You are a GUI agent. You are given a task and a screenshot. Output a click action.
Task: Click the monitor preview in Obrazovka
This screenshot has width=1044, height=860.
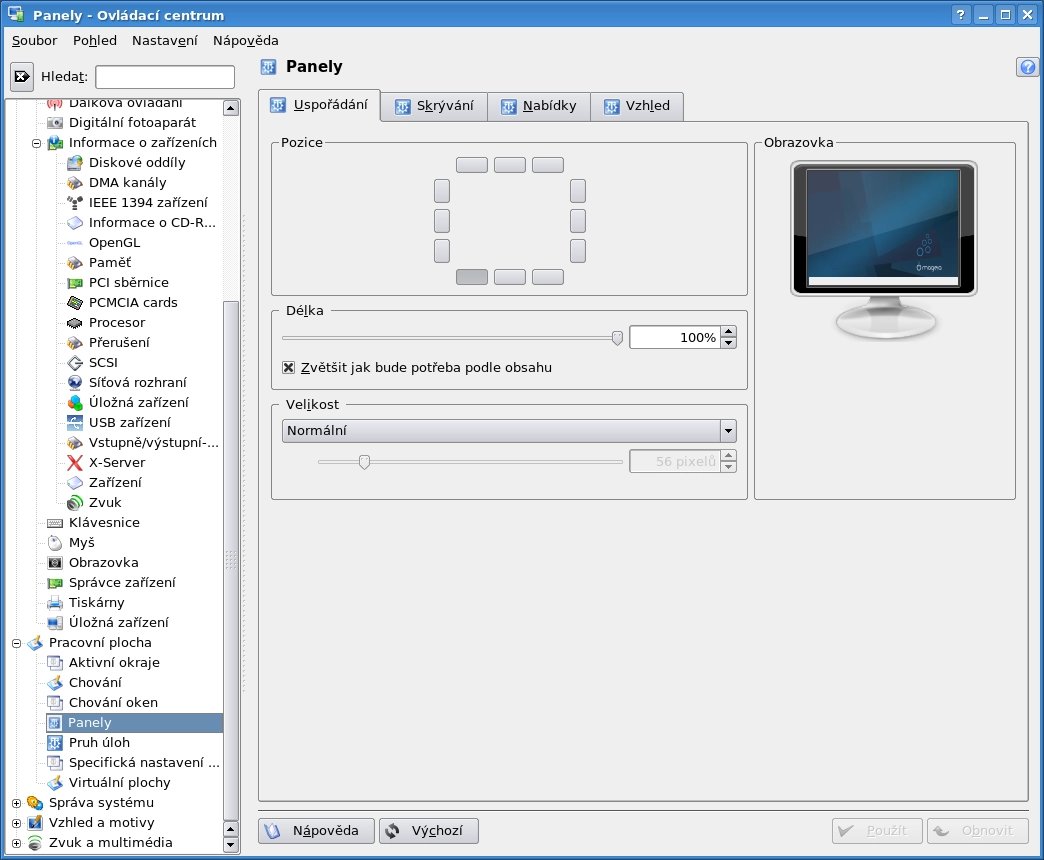[884, 250]
